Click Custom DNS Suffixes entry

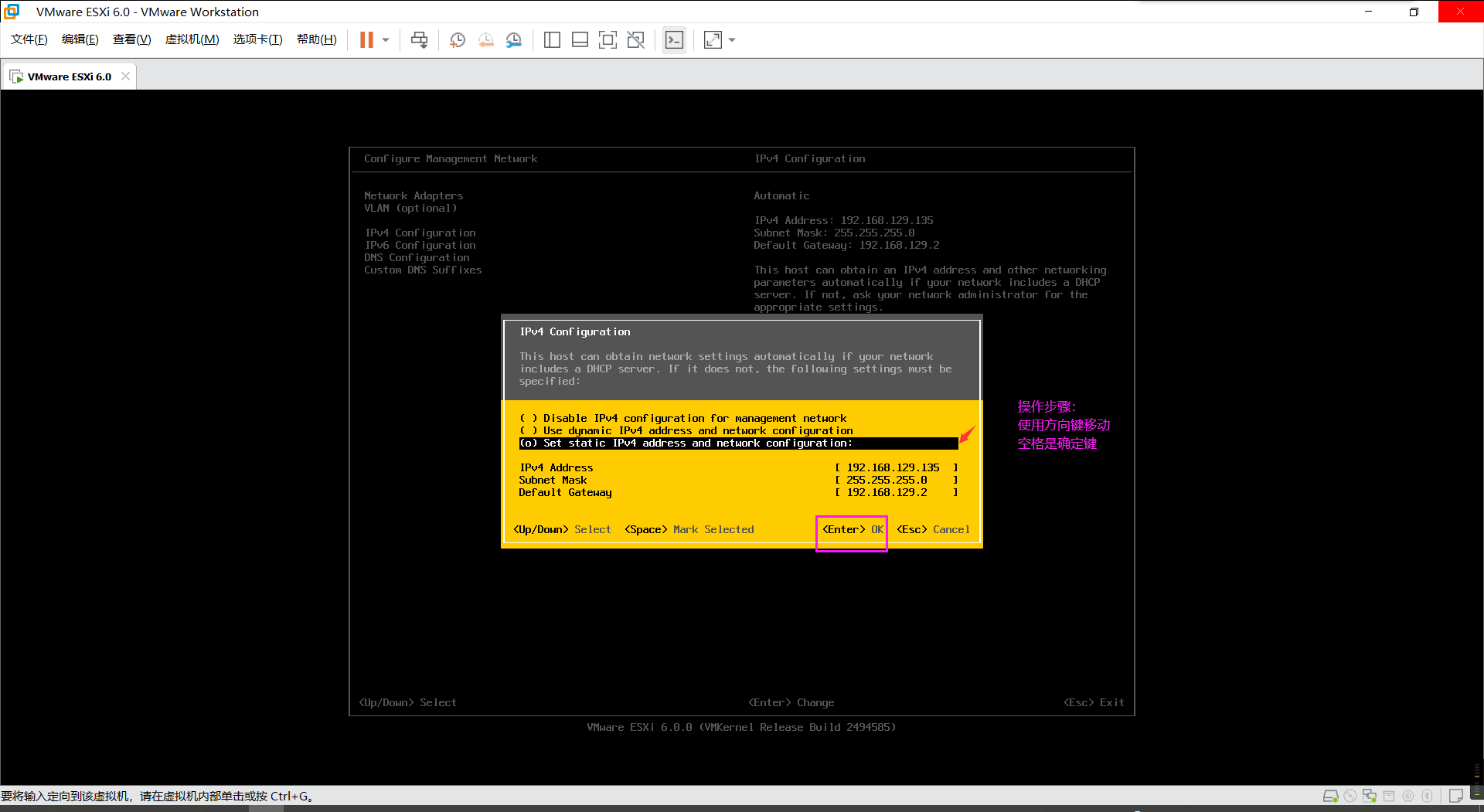click(423, 270)
